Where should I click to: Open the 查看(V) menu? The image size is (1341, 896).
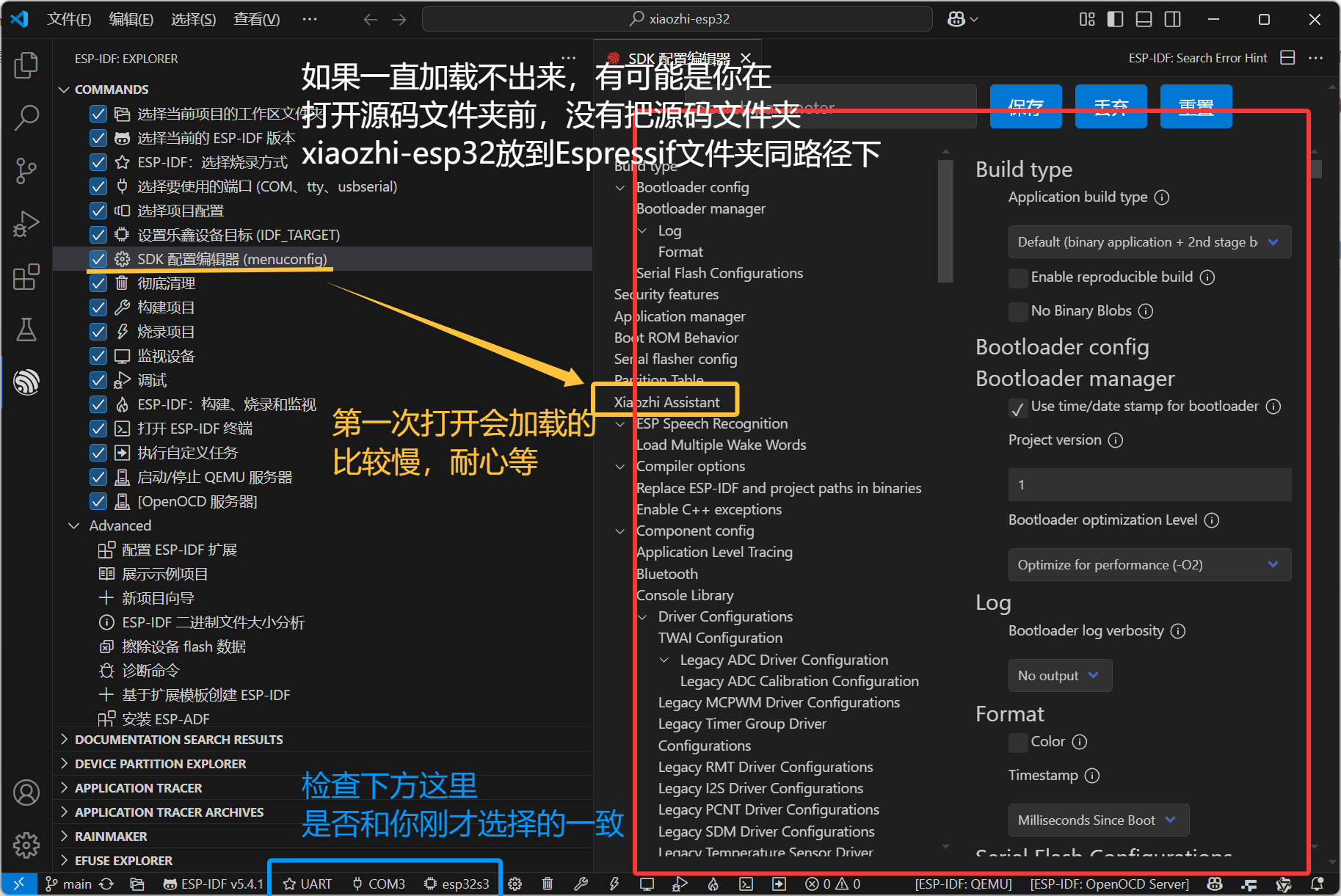[x=256, y=19]
